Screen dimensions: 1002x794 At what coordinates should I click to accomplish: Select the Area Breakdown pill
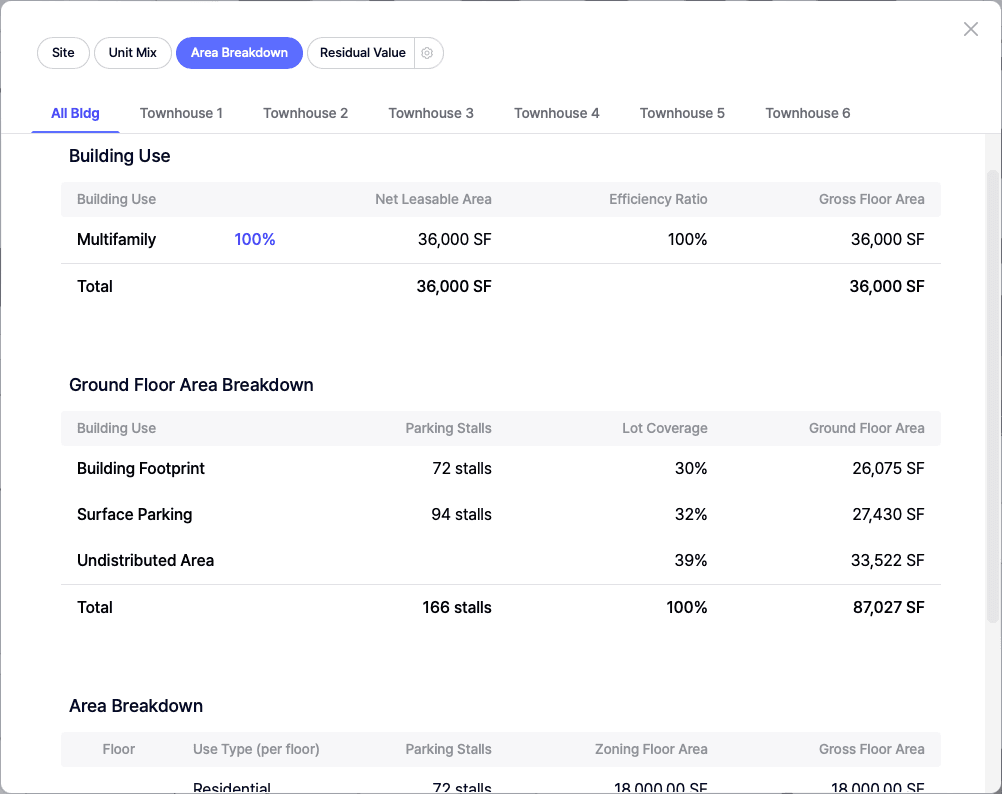tap(239, 53)
